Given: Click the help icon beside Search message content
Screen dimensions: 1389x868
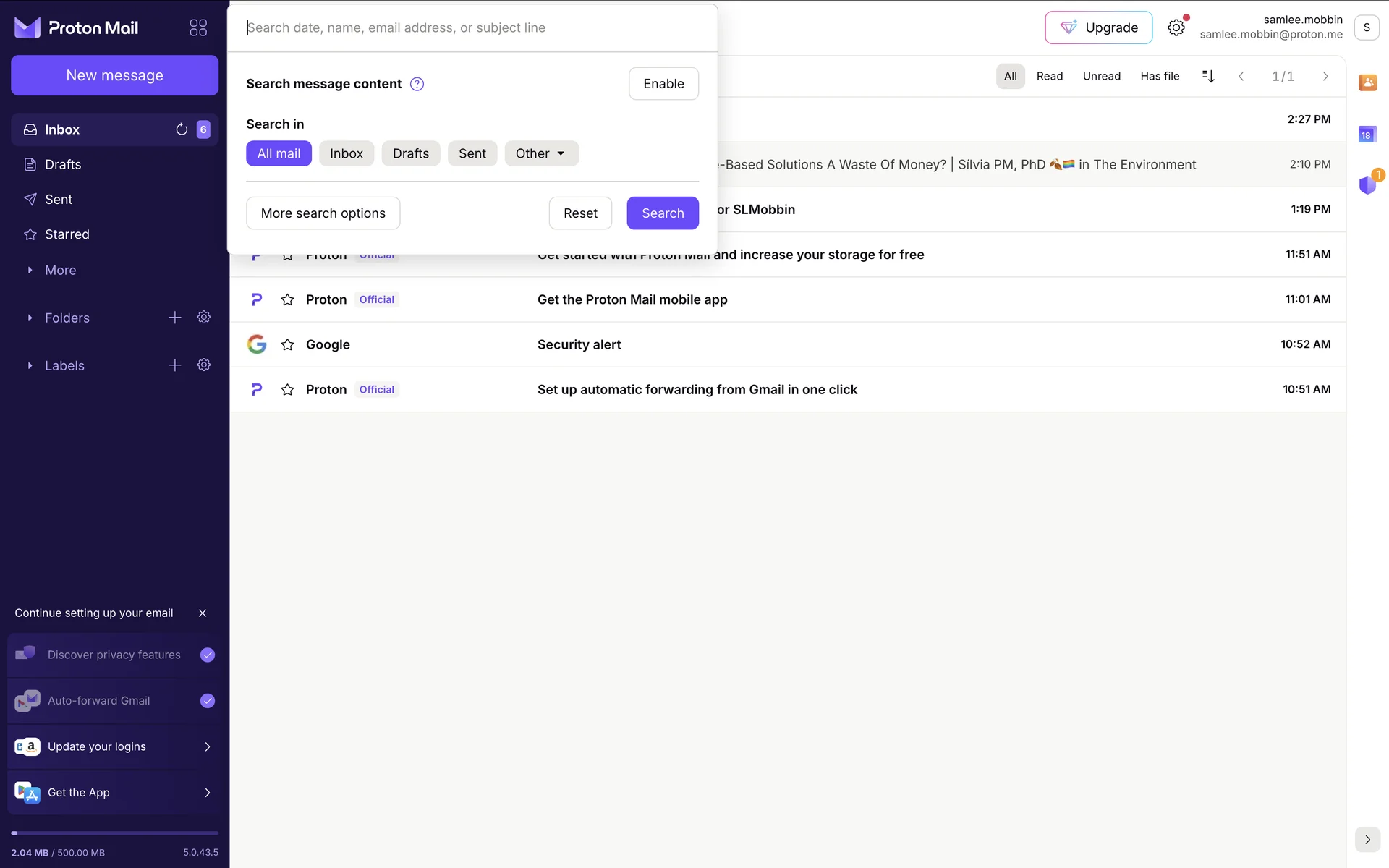Looking at the screenshot, I should point(417,84).
